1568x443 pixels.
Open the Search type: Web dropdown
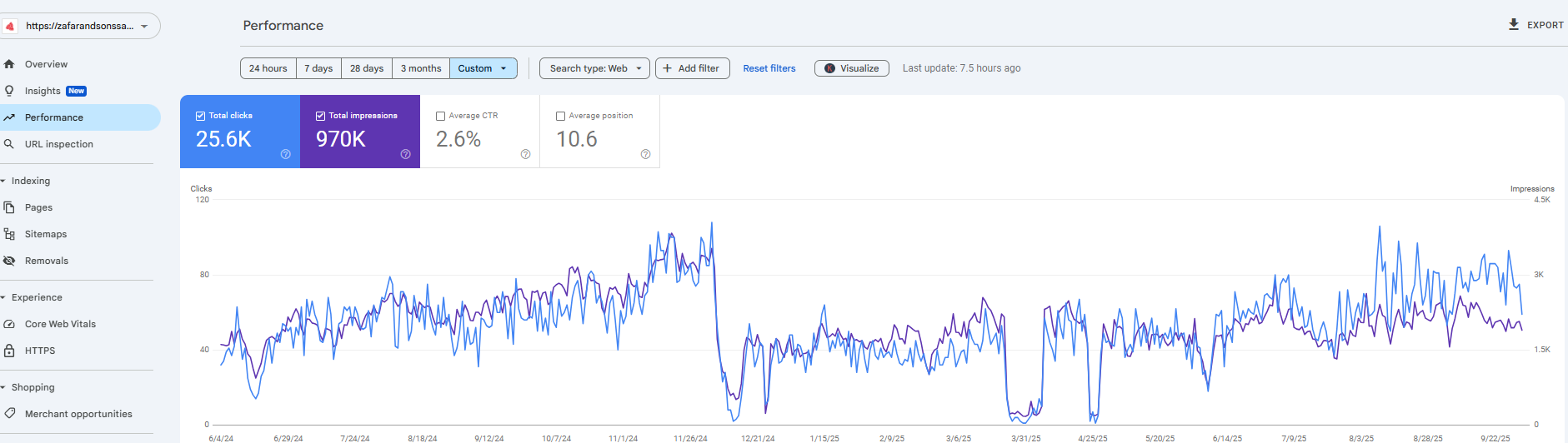595,68
